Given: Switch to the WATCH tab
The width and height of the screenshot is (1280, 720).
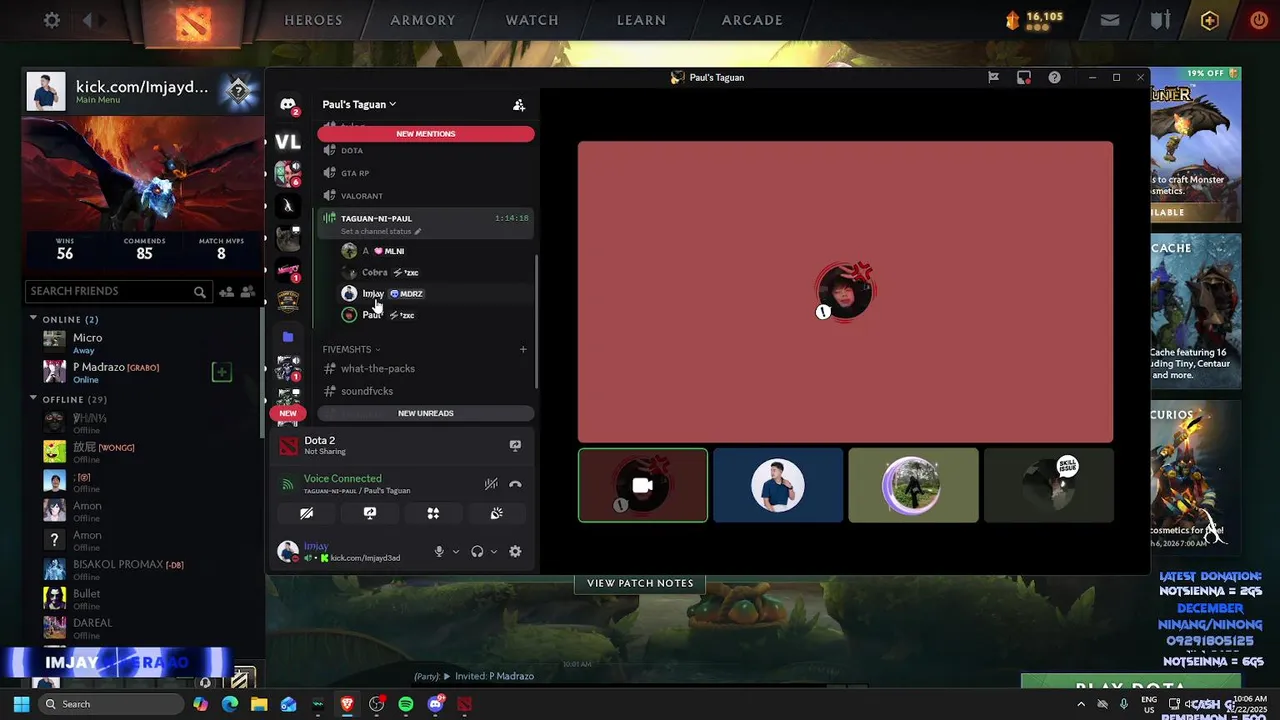Looking at the screenshot, I should tap(532, 20).
